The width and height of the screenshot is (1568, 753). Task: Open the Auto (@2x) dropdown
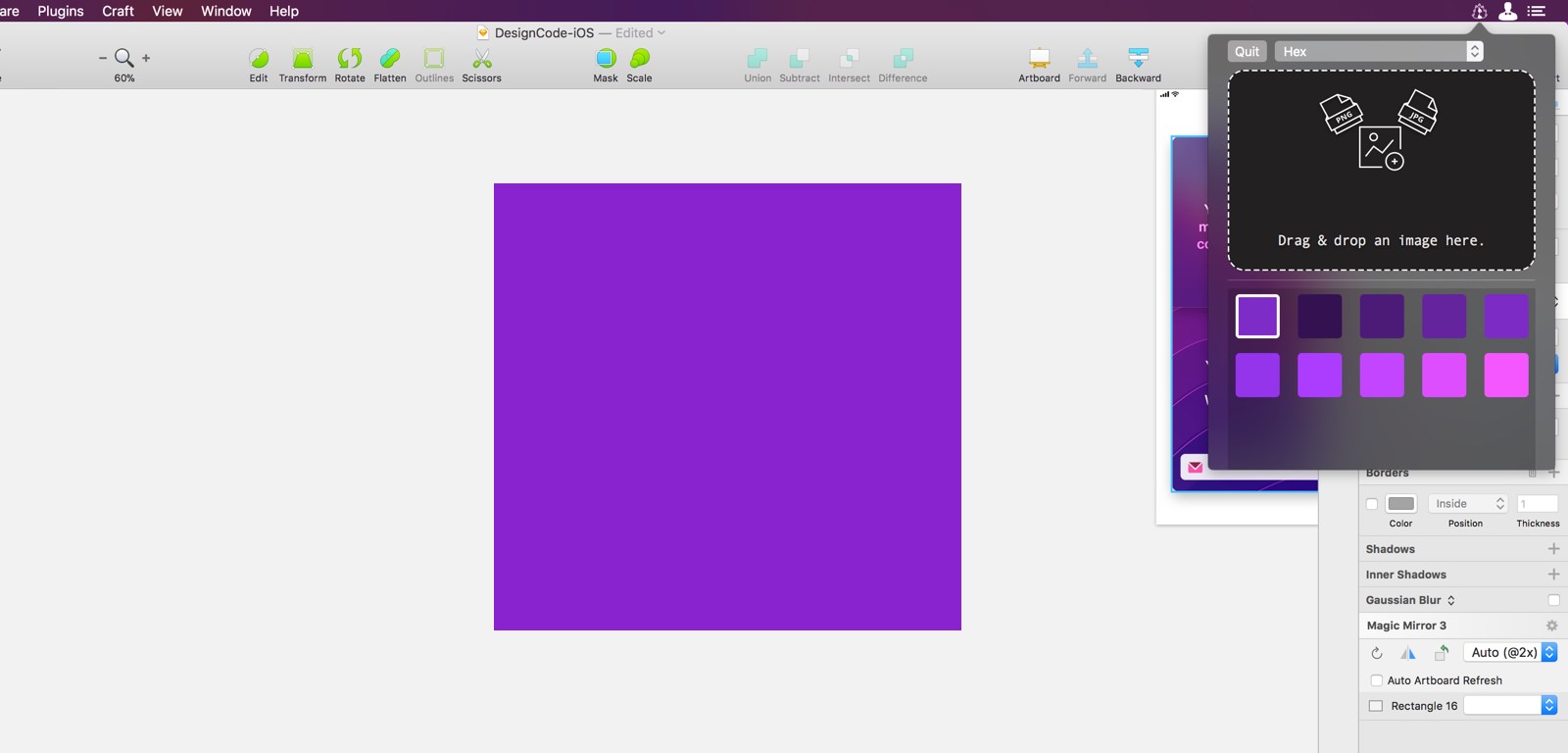click(1510, 652)
